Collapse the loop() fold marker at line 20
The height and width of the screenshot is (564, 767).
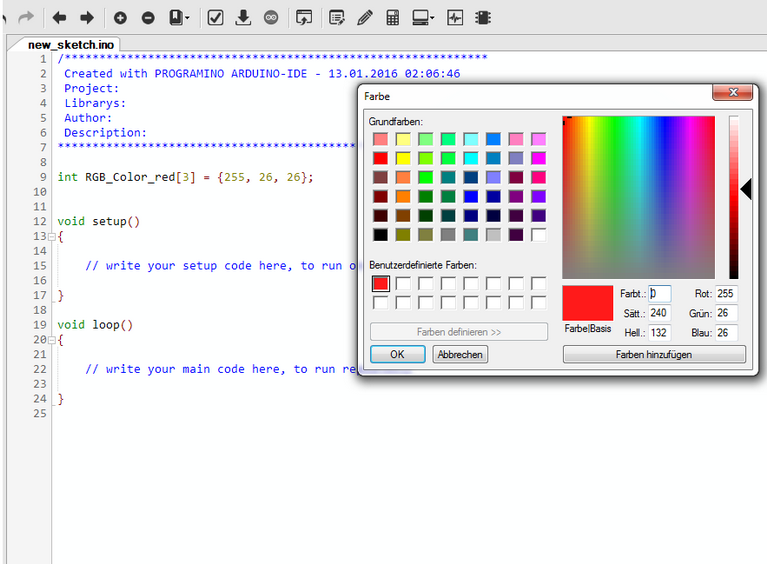coord(51,340)
